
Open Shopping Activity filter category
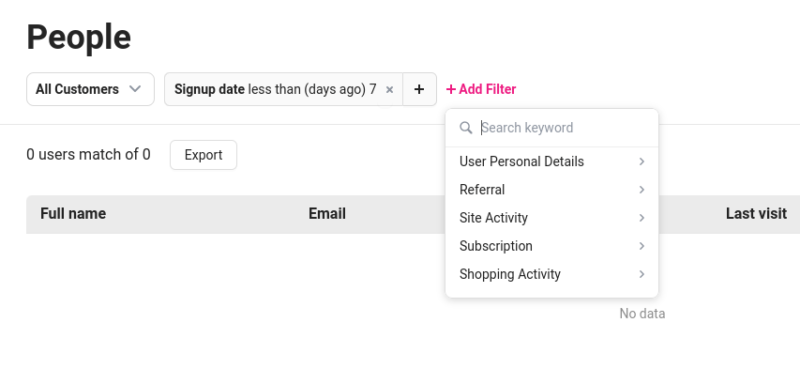(552, 274)
